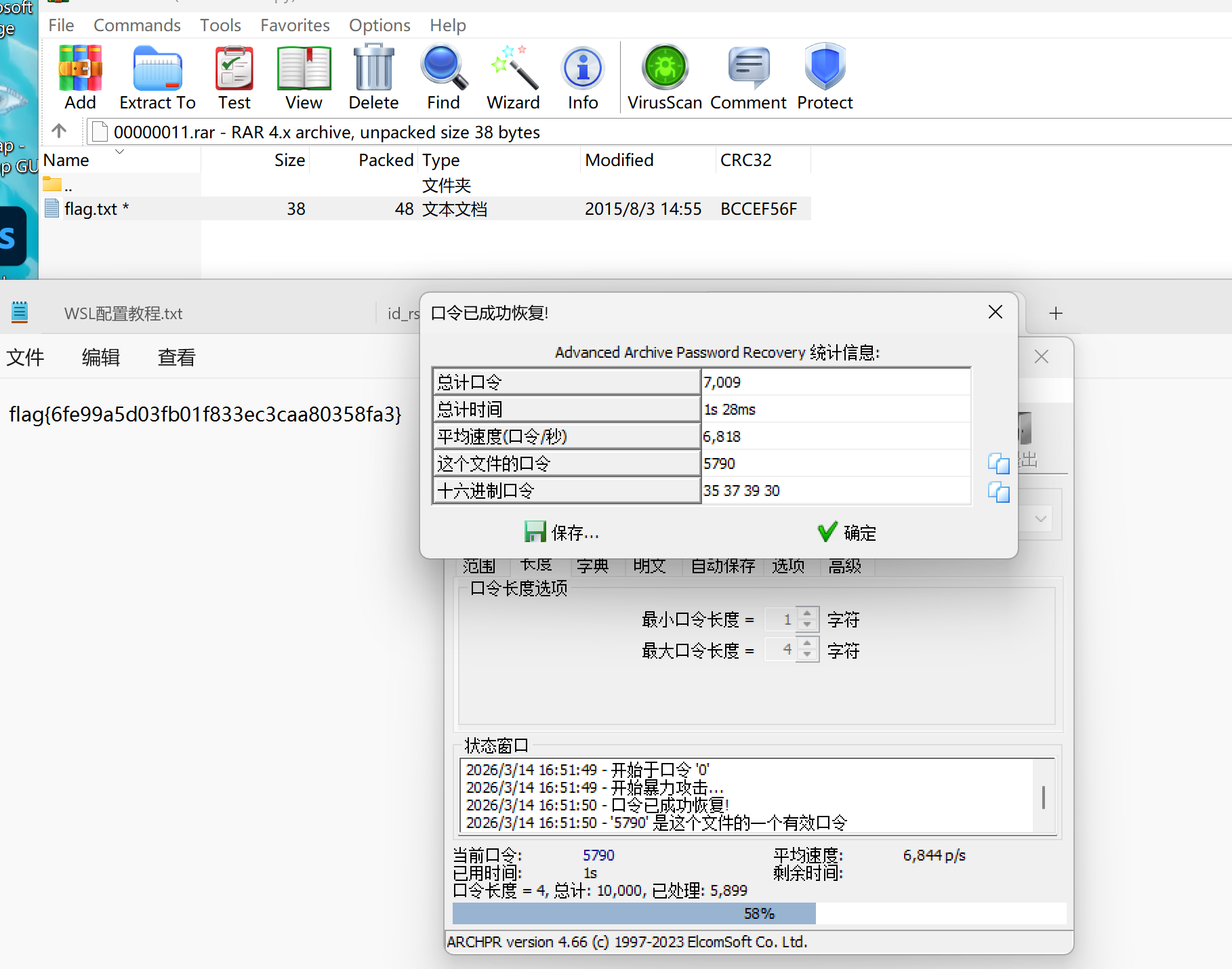Open the Commands menu
Screen dimensions: 1232x969
137,25
